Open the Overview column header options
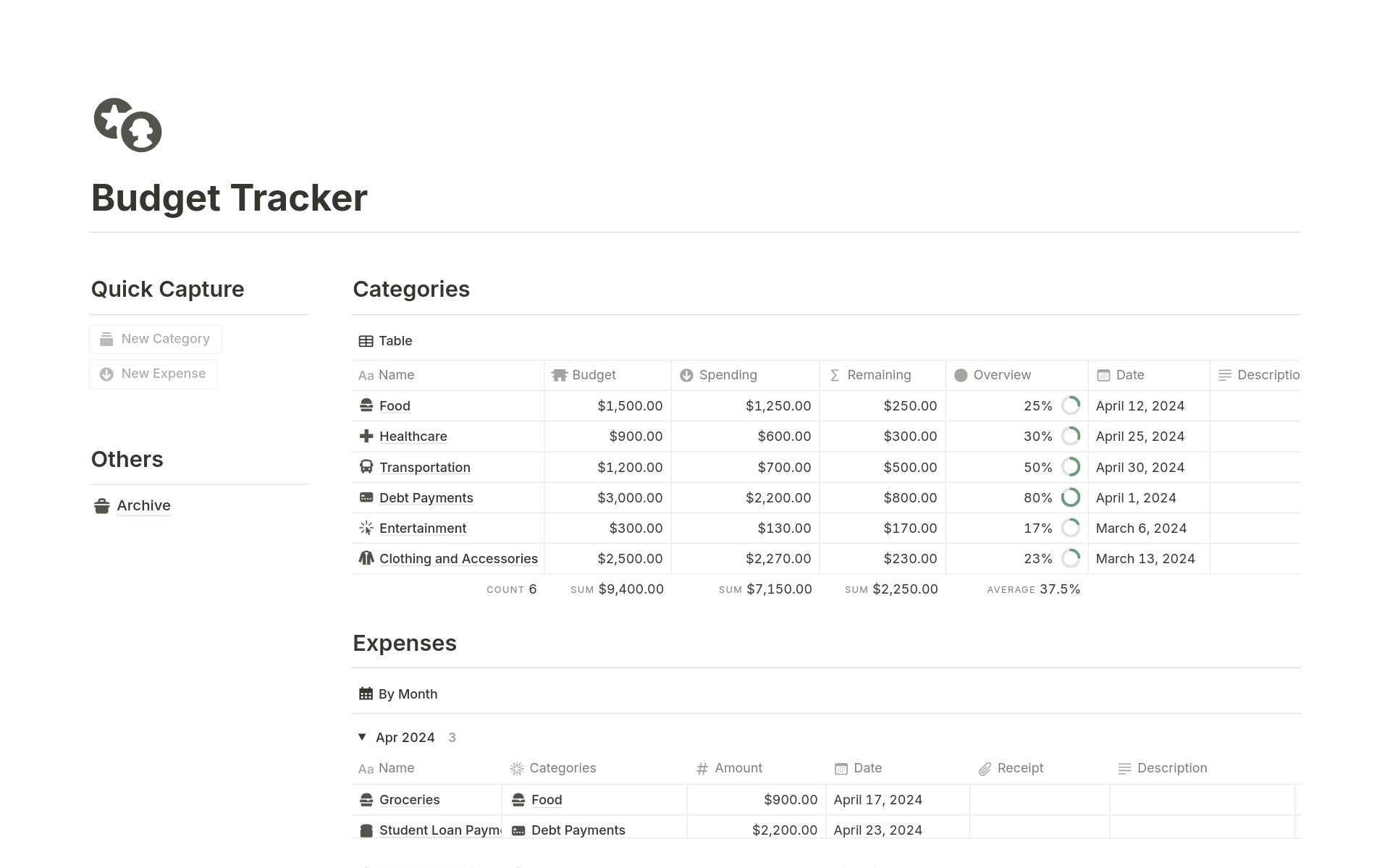The image size is (1390, 868). click(x=1002, y=375)
